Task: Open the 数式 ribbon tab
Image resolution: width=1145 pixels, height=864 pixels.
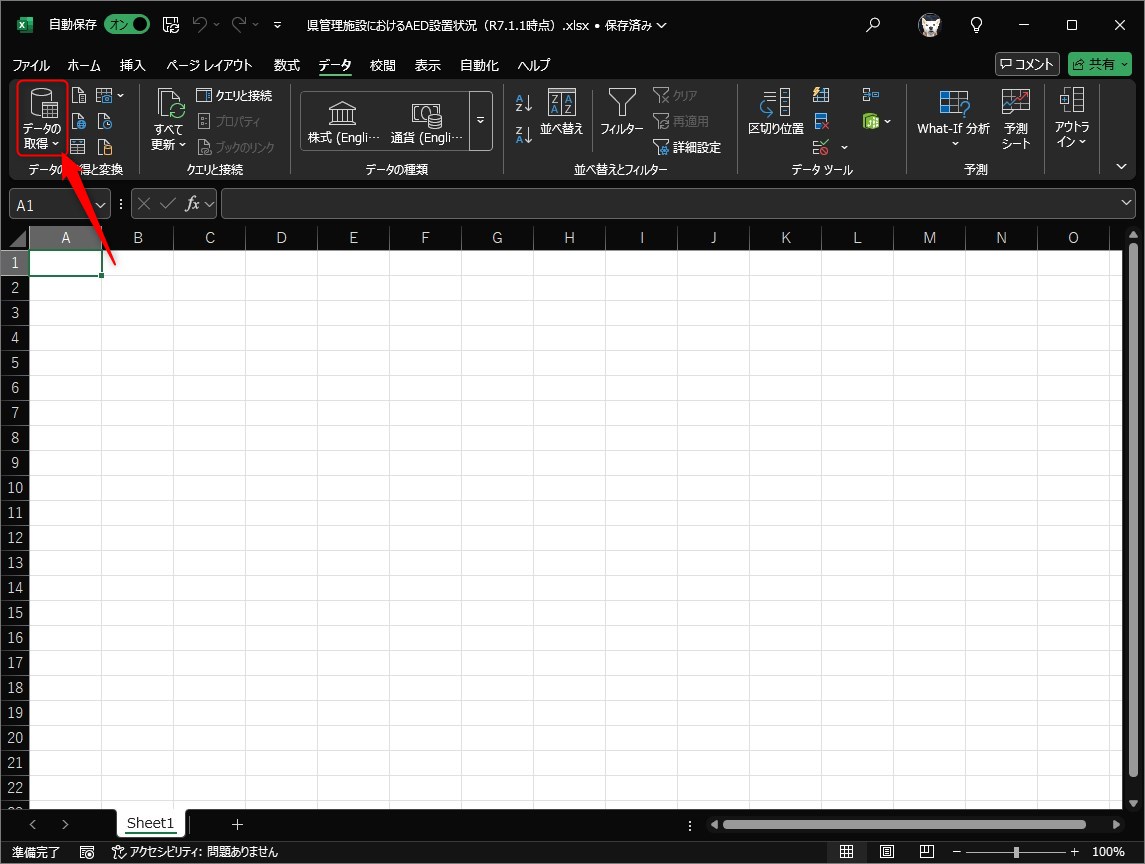Action: 286,65
